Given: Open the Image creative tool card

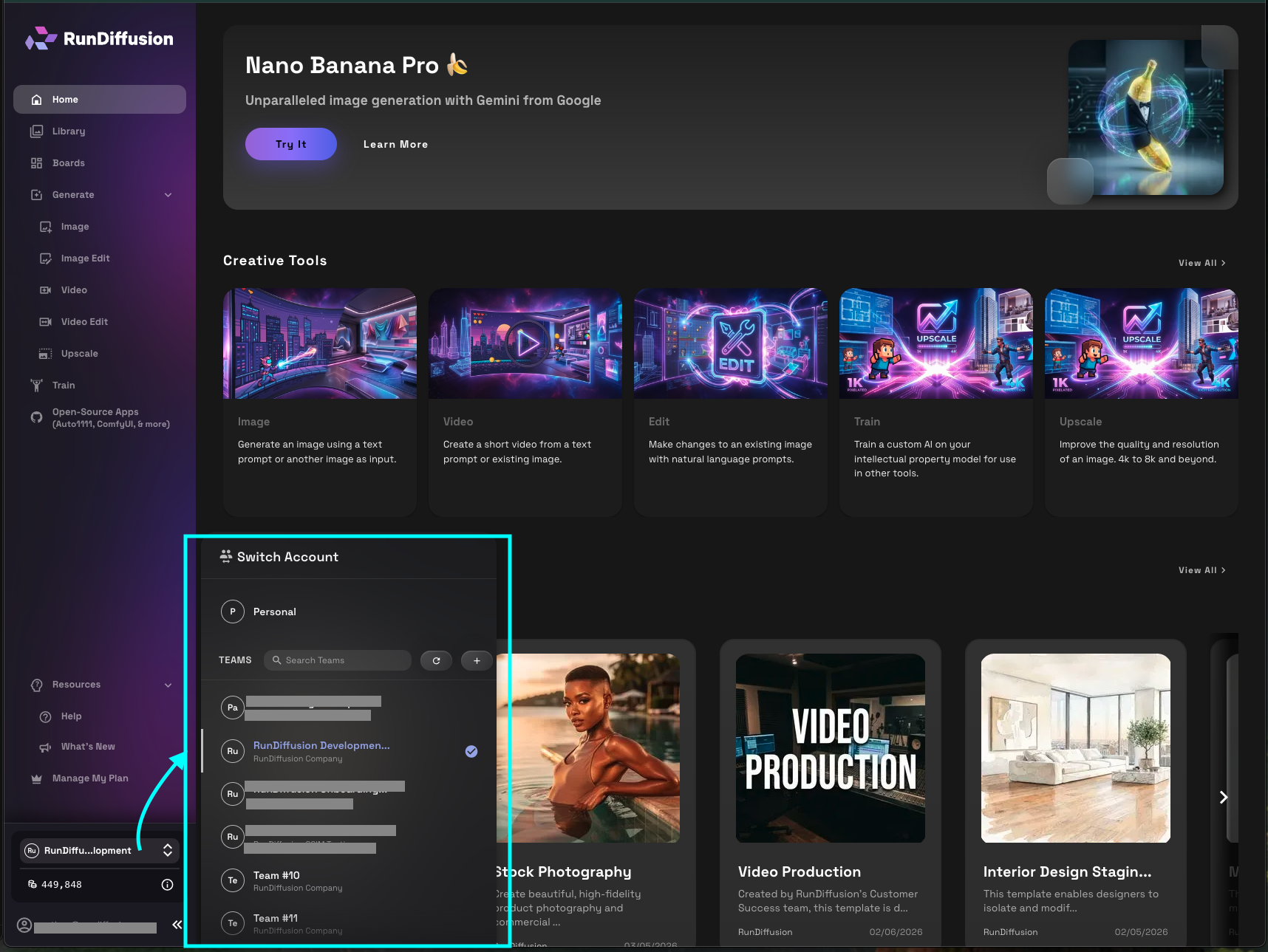Looking at the screenshot, I should (x=320, y=402).
